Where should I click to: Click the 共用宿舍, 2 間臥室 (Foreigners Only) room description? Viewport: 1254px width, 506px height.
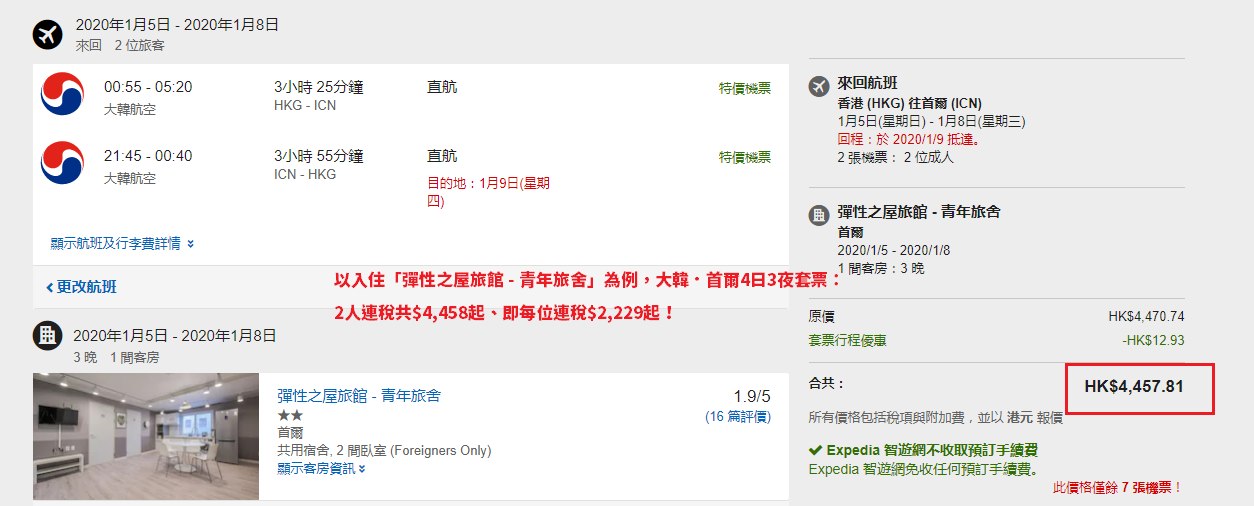(x=384, y=451)
